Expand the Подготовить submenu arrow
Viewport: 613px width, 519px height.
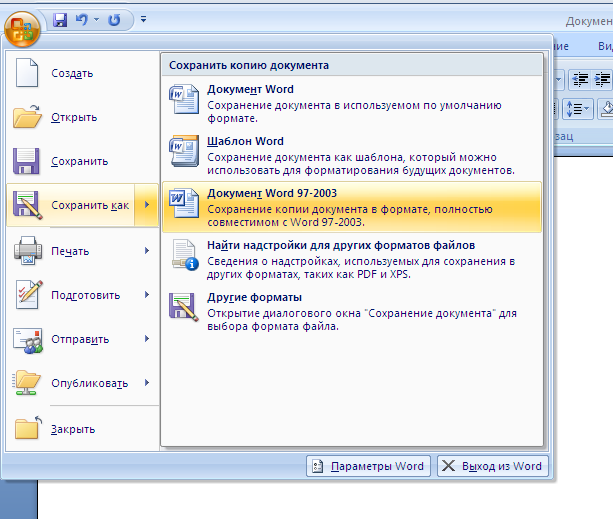click(147, 295)
